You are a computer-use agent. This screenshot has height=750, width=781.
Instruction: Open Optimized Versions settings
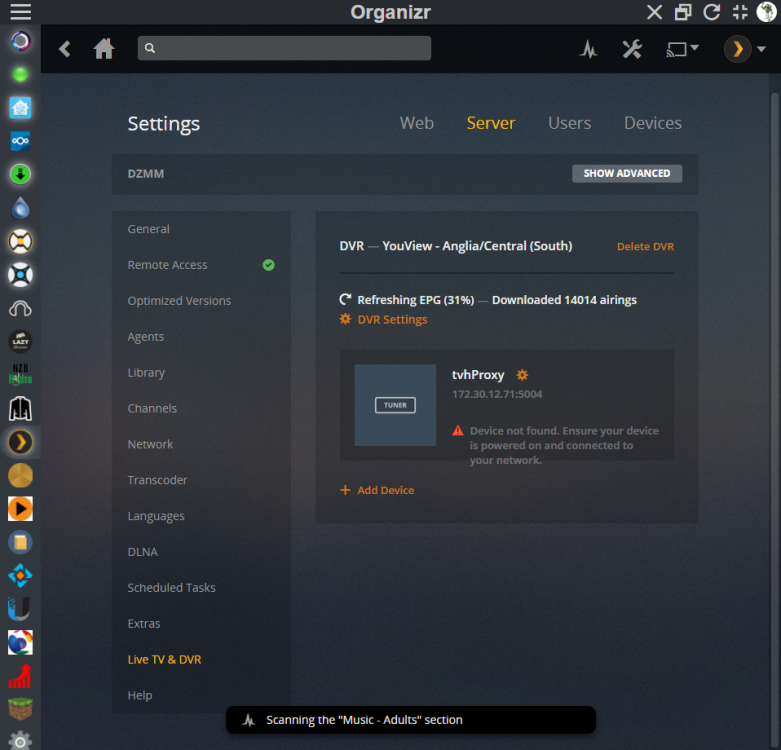179,301
